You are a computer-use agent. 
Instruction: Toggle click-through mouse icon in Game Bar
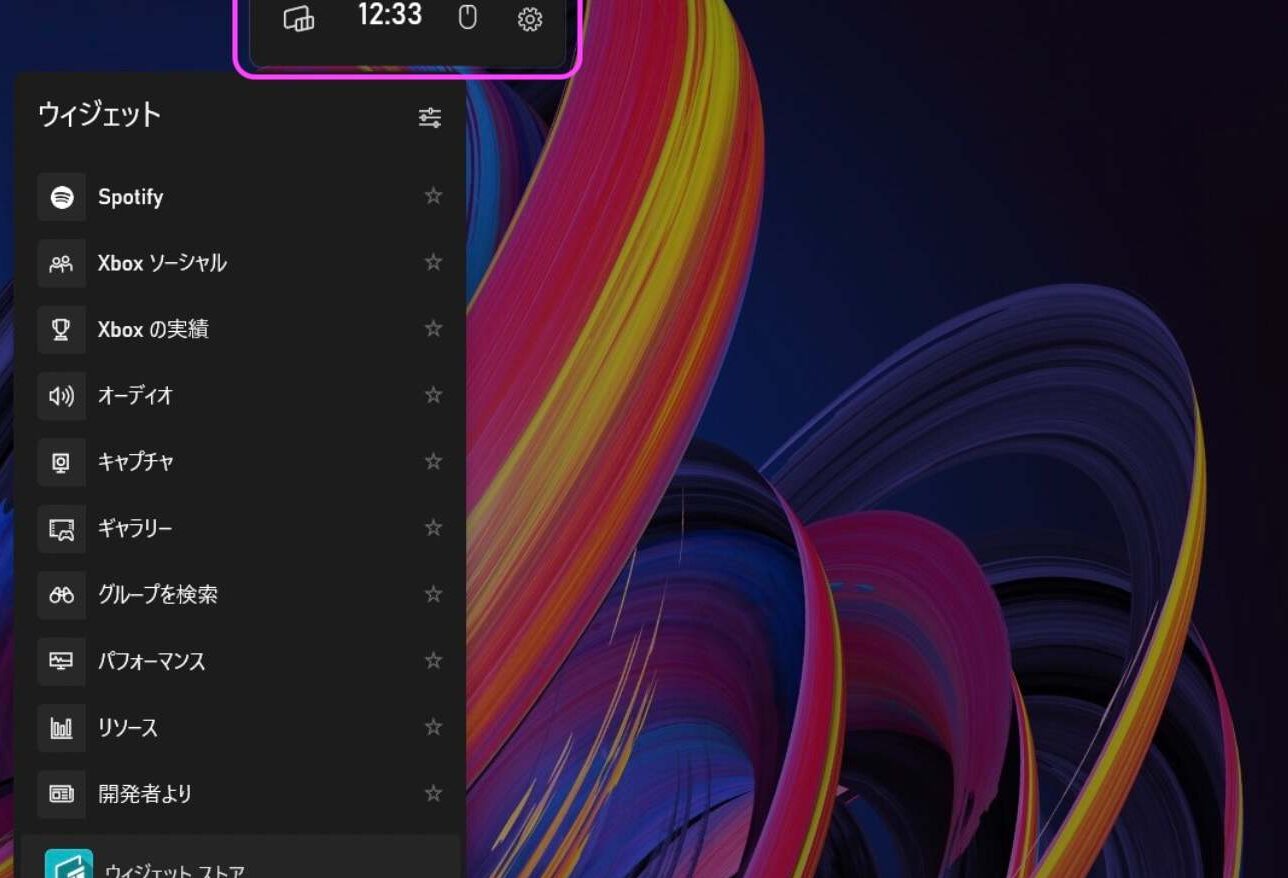[x=467, y=17]
